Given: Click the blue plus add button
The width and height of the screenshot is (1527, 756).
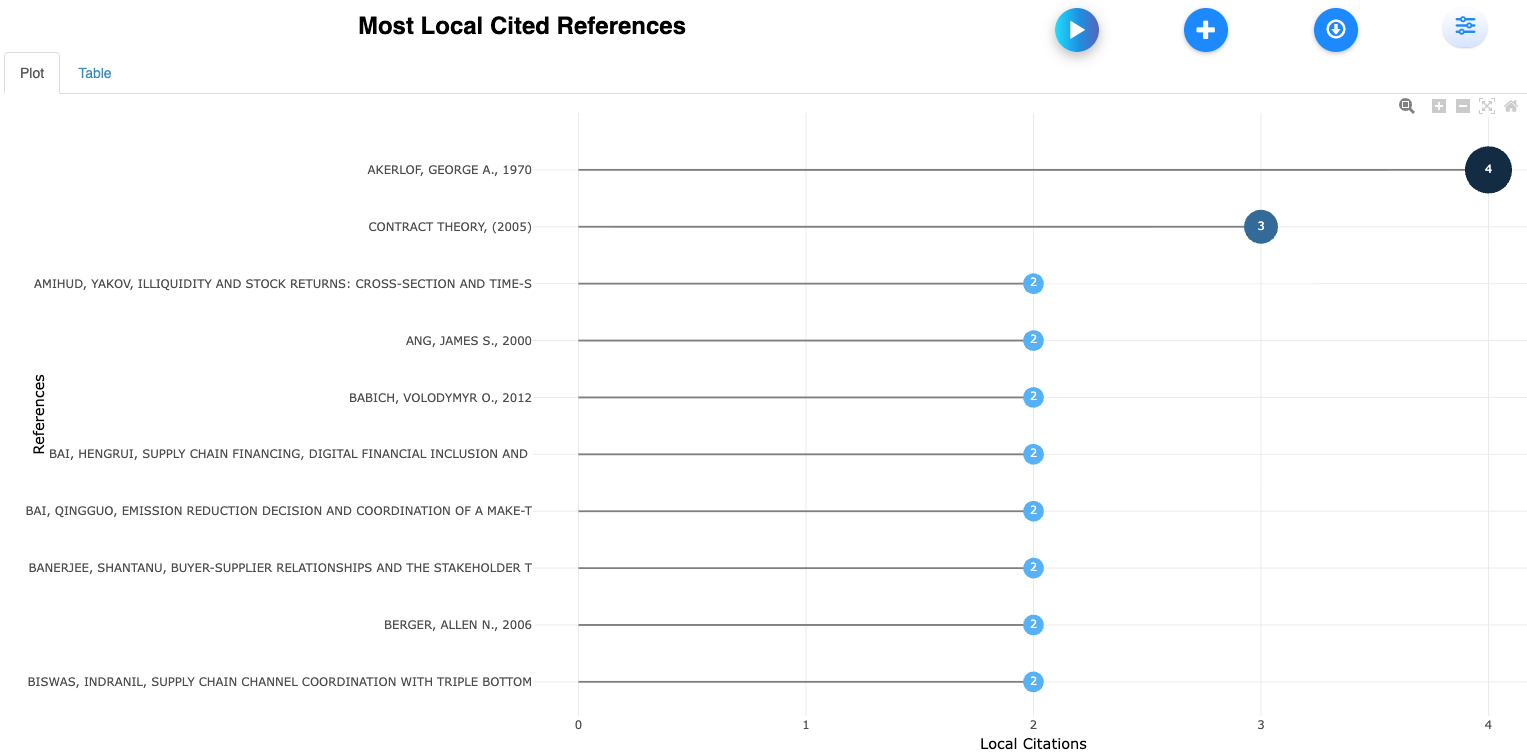Looking at the screenshot, I should click(1205, 30).
